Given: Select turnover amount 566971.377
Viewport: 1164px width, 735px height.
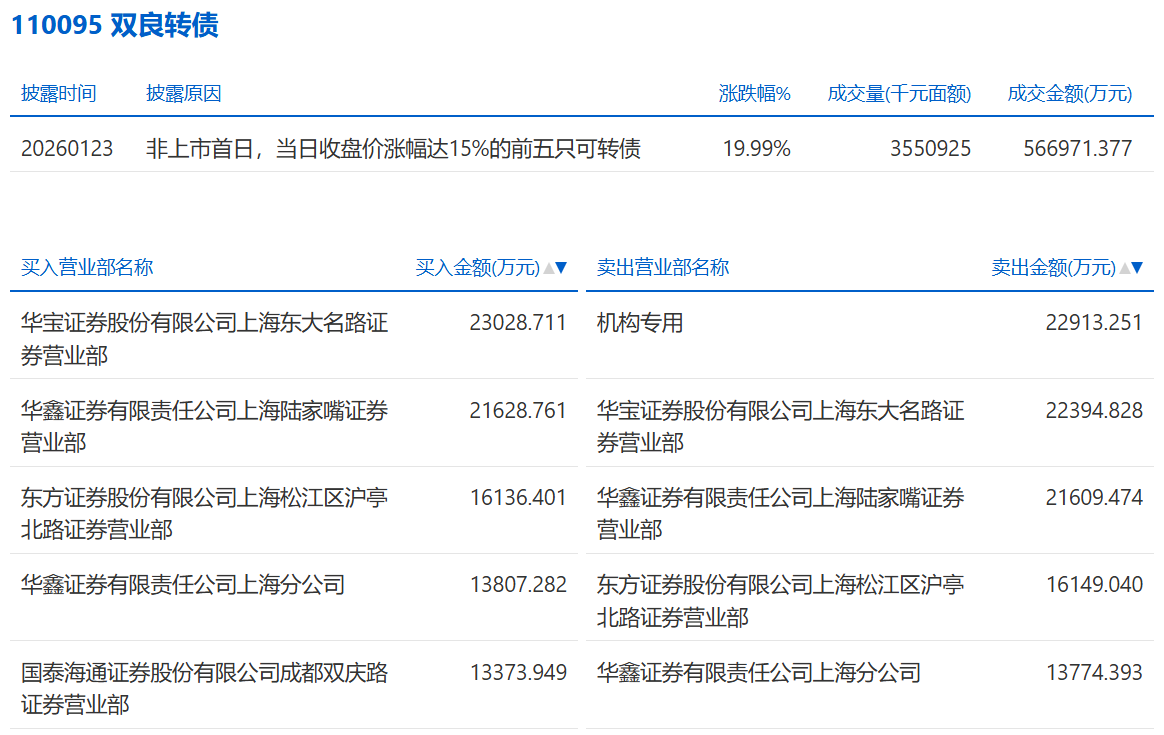Looking at the screenshot, I should (x=1078, y=149).
